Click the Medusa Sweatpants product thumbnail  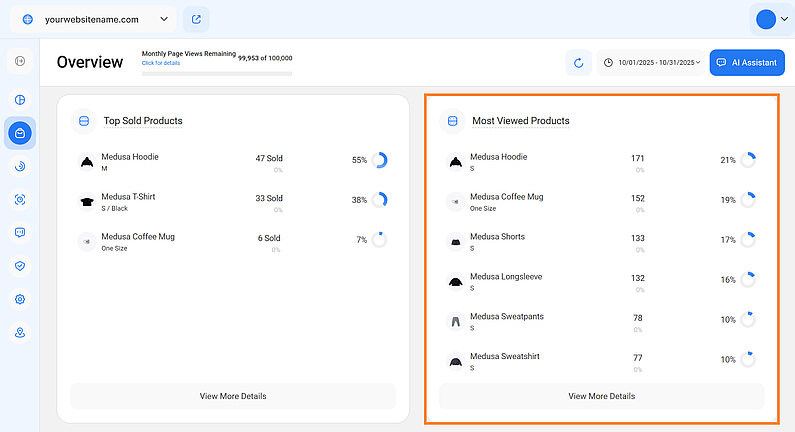[455, 321]
